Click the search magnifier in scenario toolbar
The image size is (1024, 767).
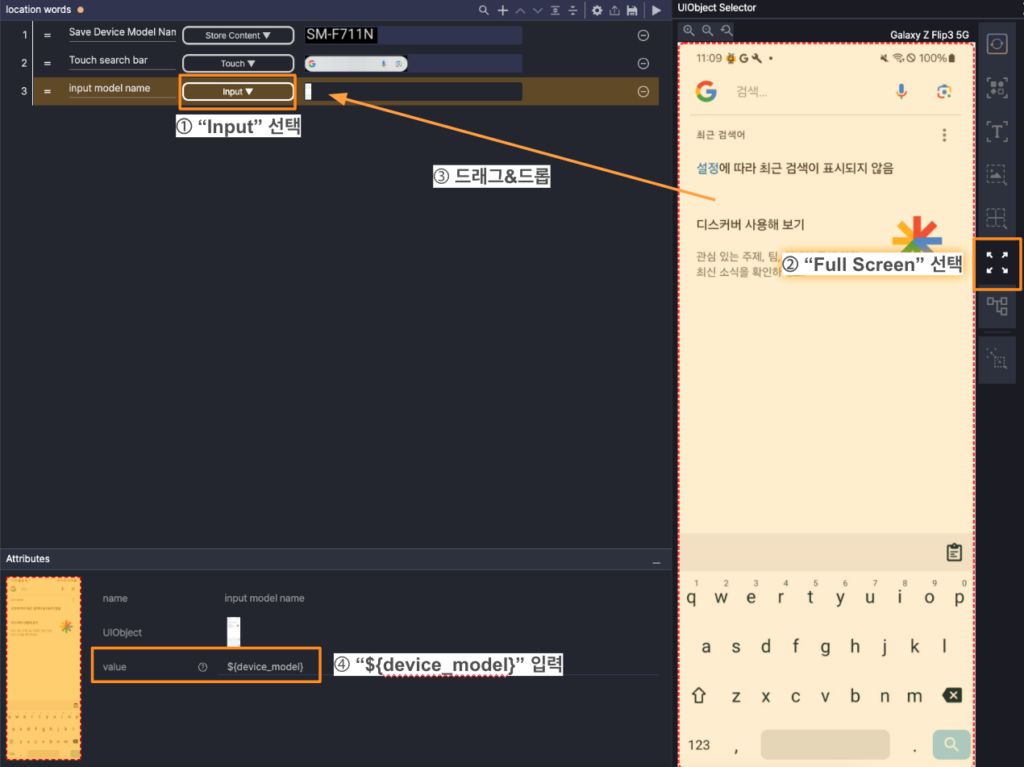pos(484,10)
